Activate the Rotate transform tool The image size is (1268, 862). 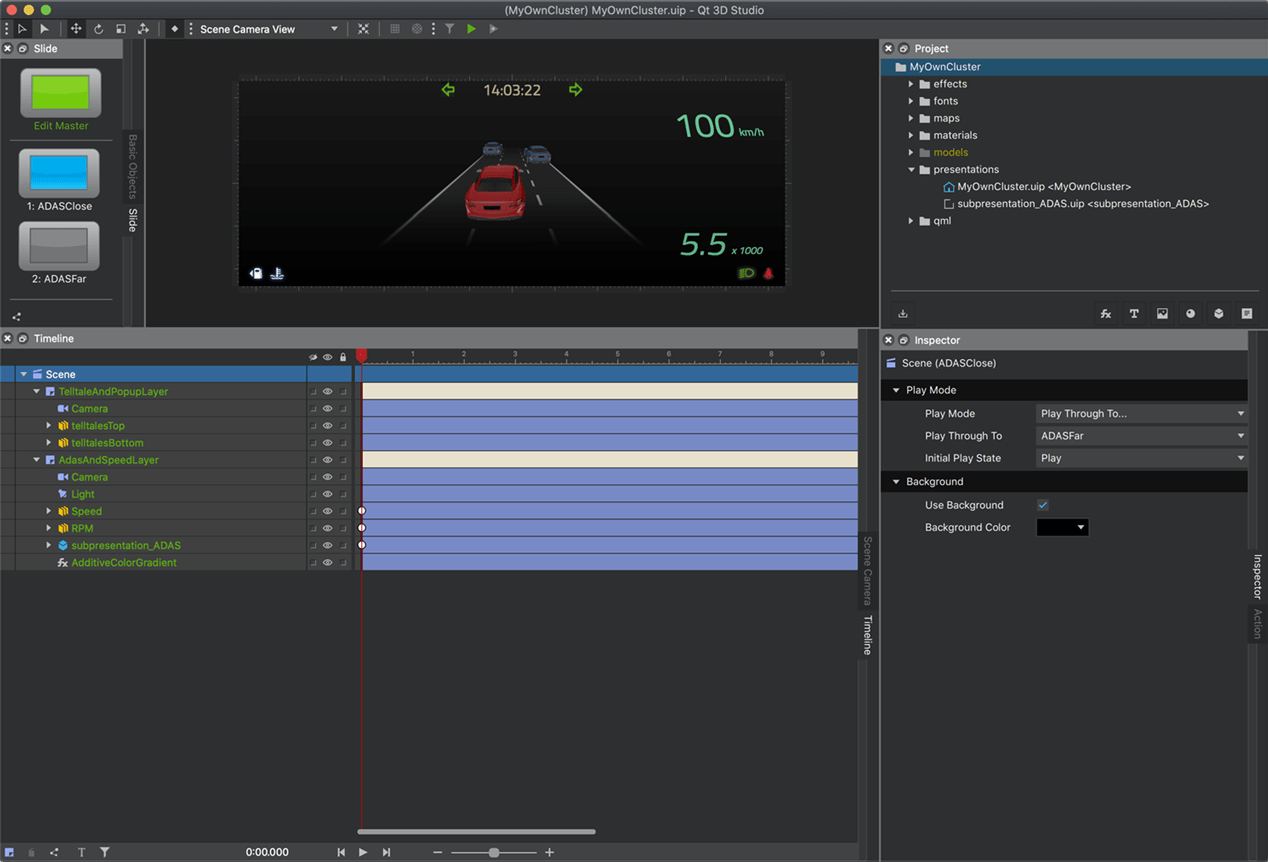tap(98, 28)
